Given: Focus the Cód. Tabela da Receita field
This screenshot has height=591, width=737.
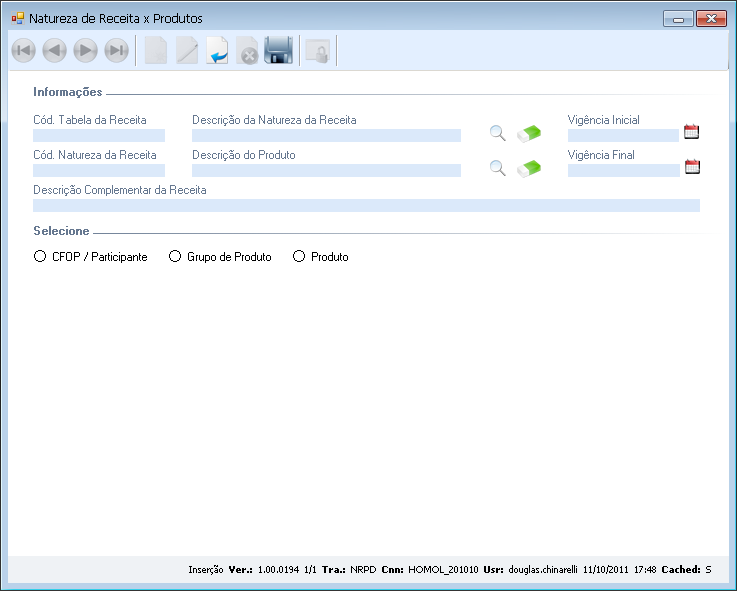Looking at the screenshot, I should (x=99, y=135).
